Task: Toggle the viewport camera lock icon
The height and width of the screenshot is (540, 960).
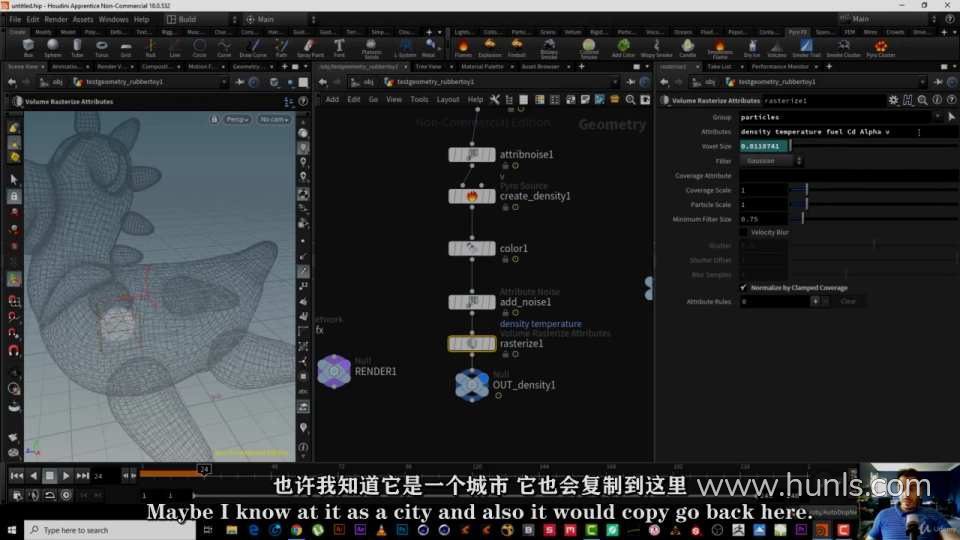Action: (x=214, y=119)
